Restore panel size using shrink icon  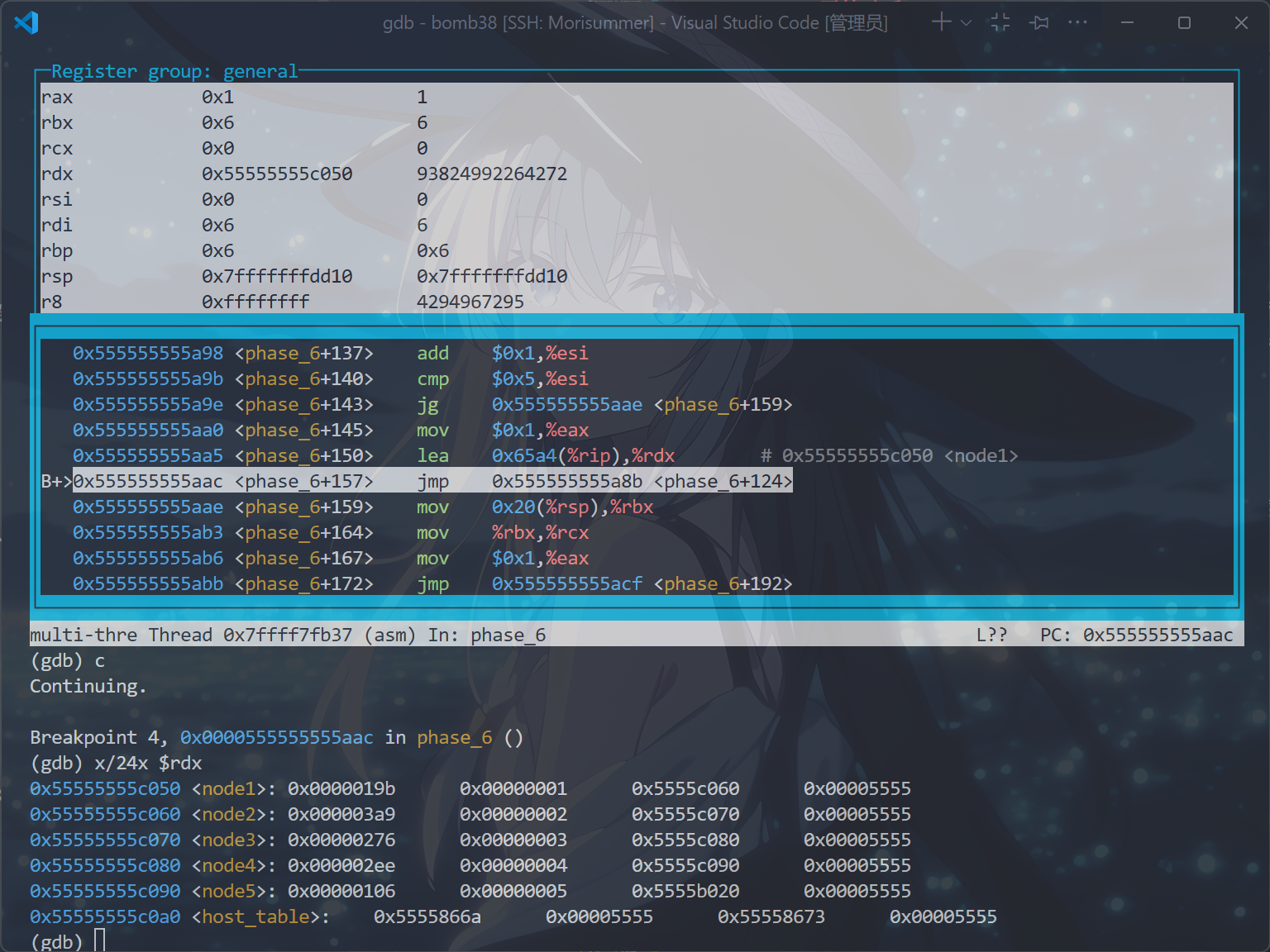[x=1000, y=22]
